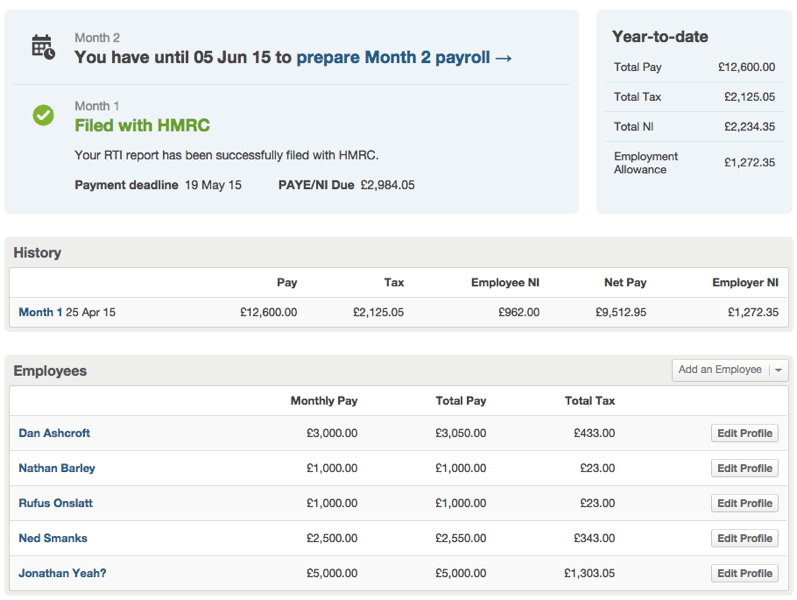Open Dan Ashcroft's employee record
This screenshot has width=797, height=600.
(x=54, y=433)
